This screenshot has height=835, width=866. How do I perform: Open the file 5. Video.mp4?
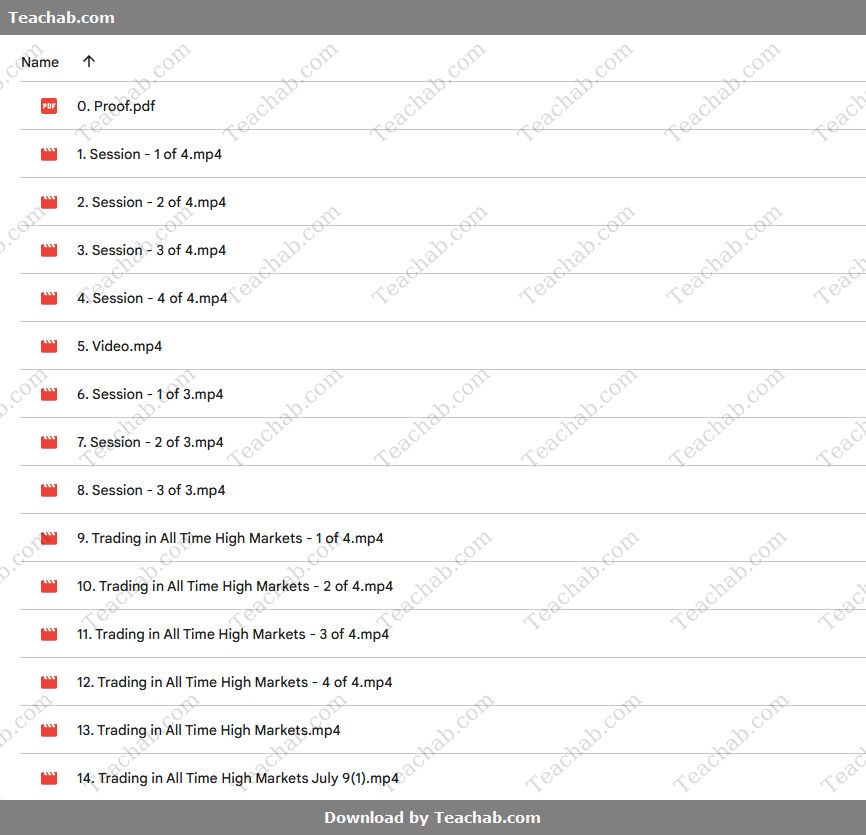pyautogui.click(x=119, y=346)
